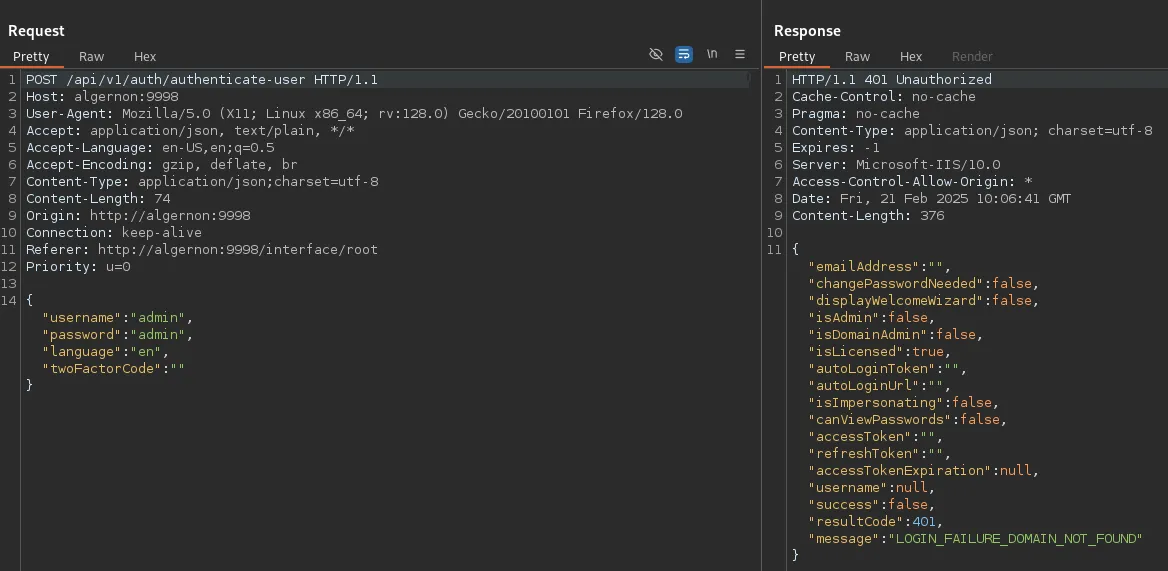Switch to the Render tab in Response
The image size is (1168, 571).
[972, 57]
